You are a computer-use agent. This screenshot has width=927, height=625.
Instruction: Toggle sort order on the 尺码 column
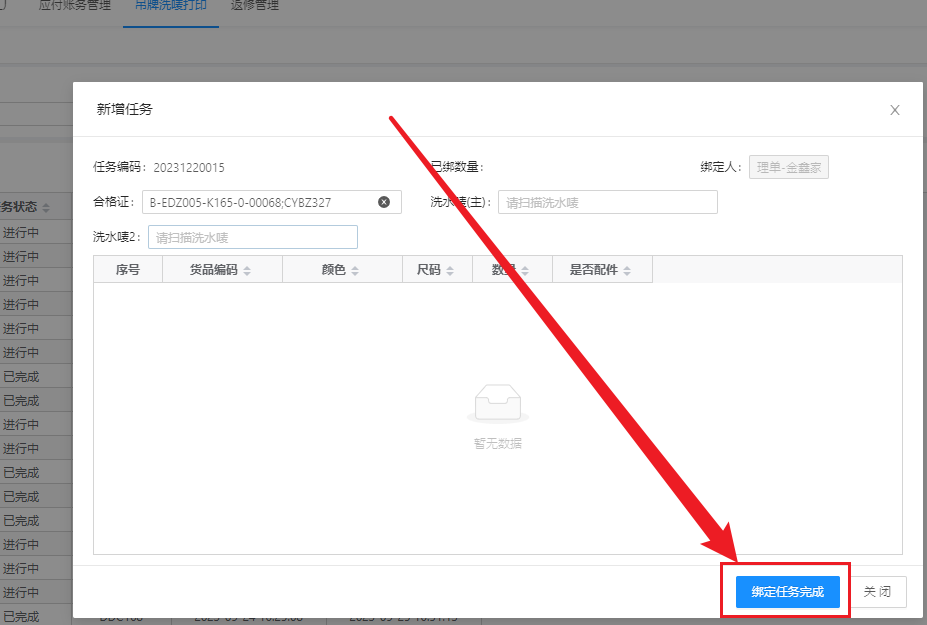point(450,271)
